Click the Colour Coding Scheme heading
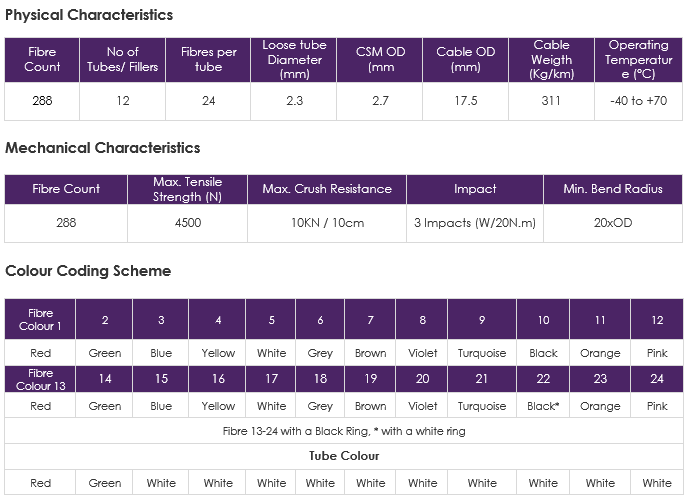Screen dimensions: 691x499 88,271
